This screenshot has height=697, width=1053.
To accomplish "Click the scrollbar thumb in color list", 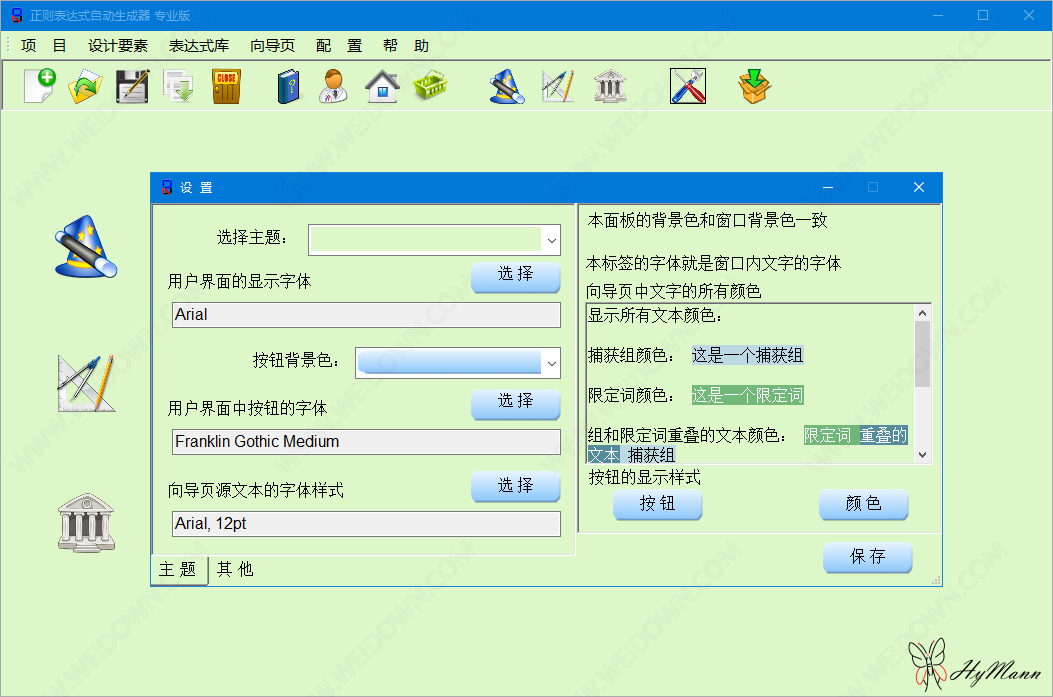I will tap(923, 354).
